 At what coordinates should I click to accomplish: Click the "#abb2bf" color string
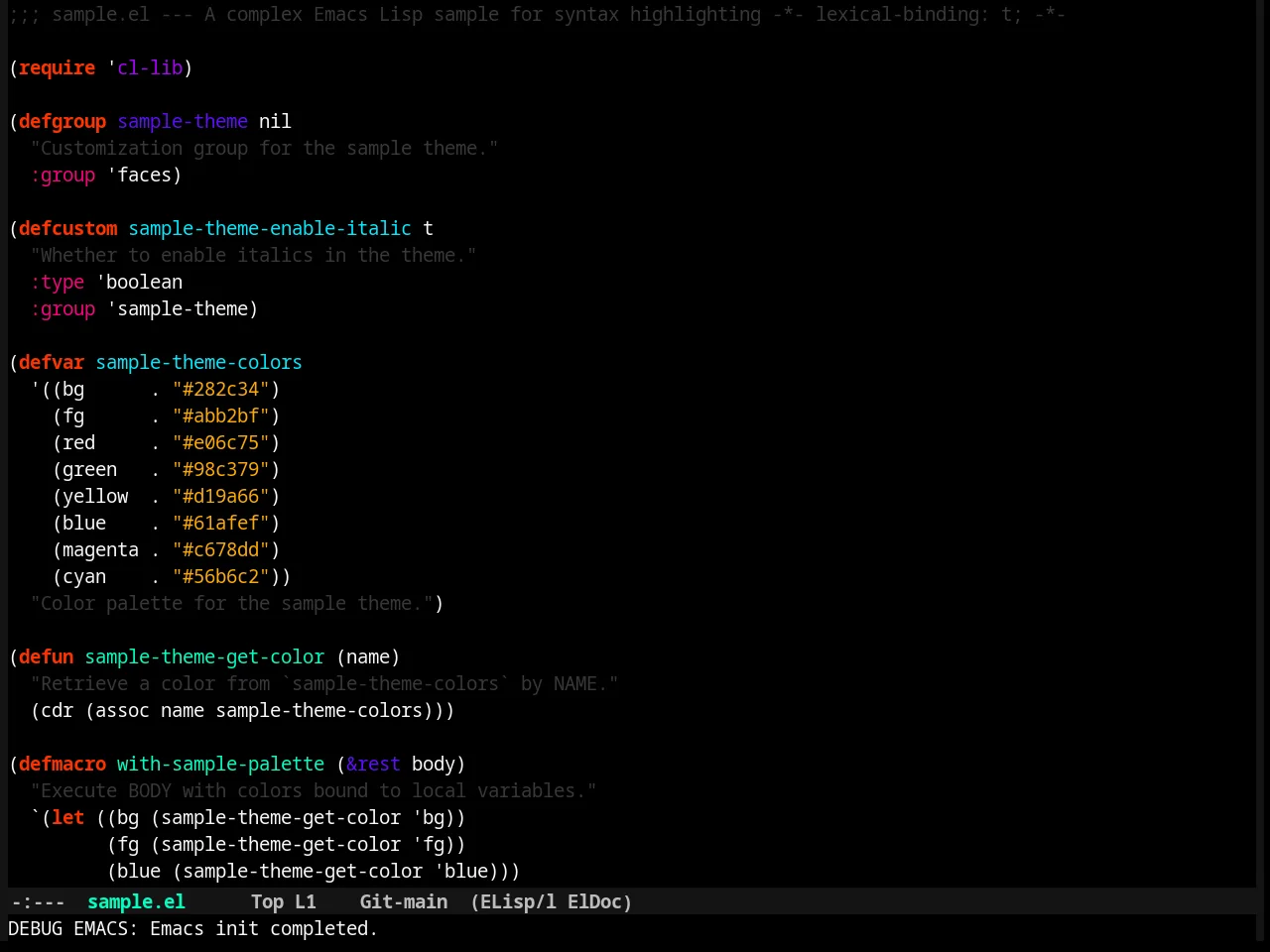pos(221,416)
